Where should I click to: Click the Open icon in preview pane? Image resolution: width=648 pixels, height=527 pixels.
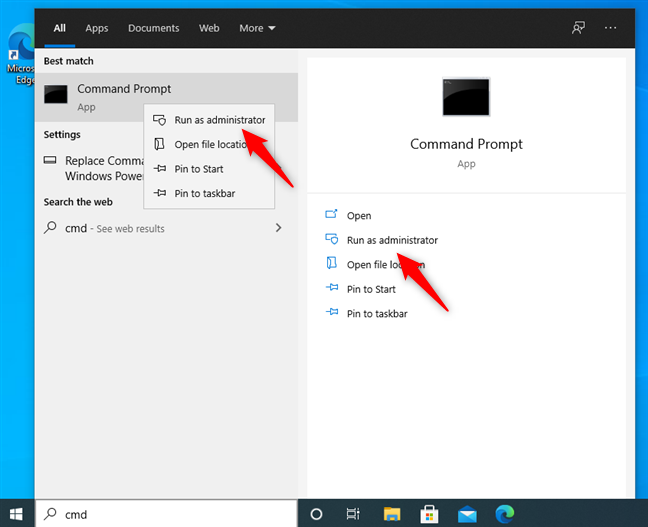(331, 214)
